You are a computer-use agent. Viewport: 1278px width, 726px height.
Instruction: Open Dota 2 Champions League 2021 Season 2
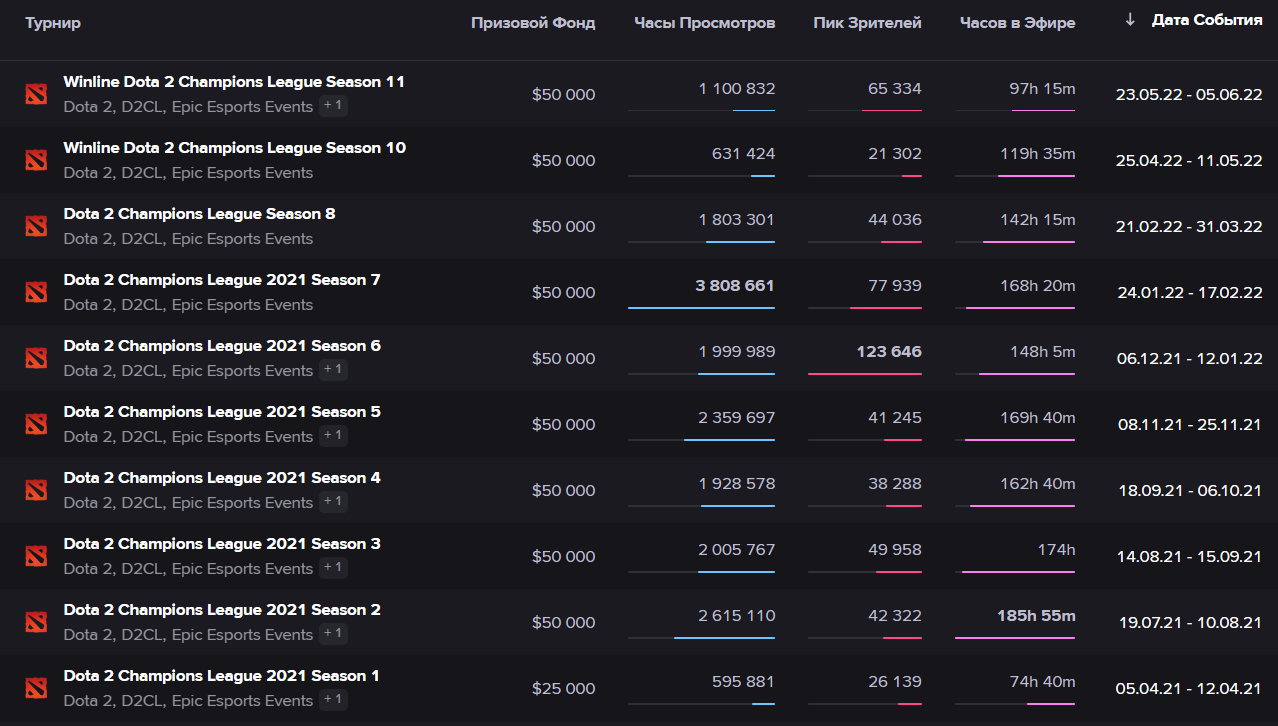tap(222, 610)
